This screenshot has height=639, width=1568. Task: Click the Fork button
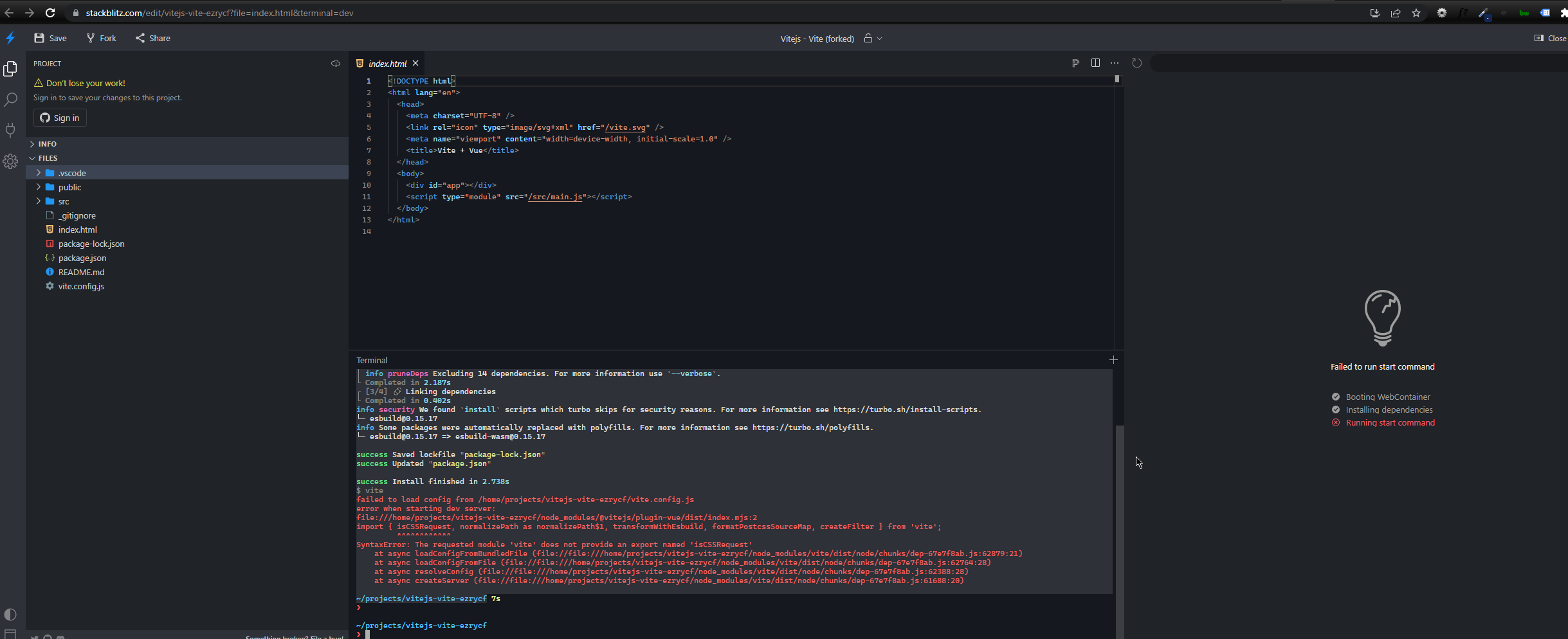pyautogui.click(x=100, y=38)
